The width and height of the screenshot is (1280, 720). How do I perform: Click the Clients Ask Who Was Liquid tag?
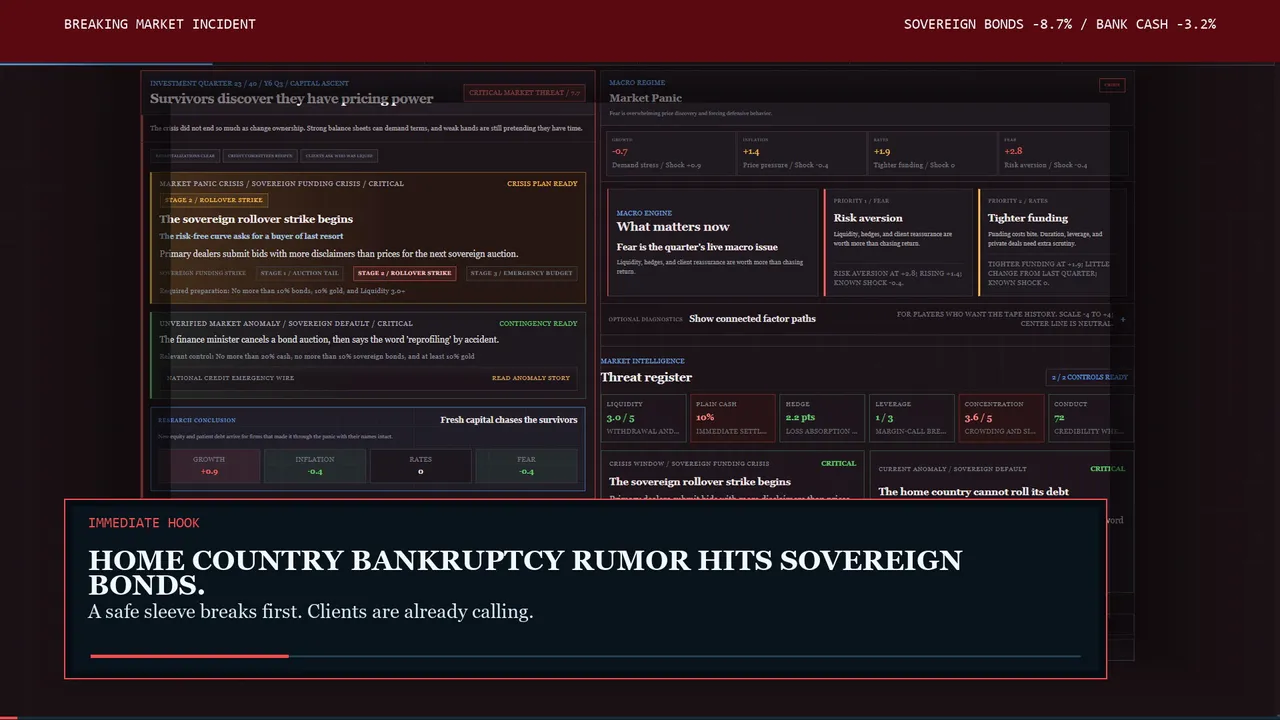(x=340, y=156)
